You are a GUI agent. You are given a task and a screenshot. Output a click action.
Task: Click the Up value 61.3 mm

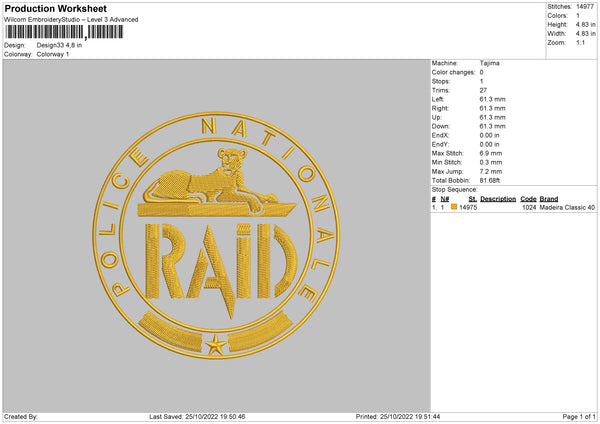492,117
